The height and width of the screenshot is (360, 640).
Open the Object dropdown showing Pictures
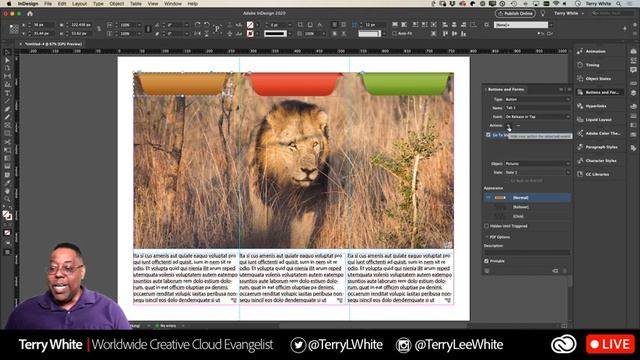click(x=537, y=164)
